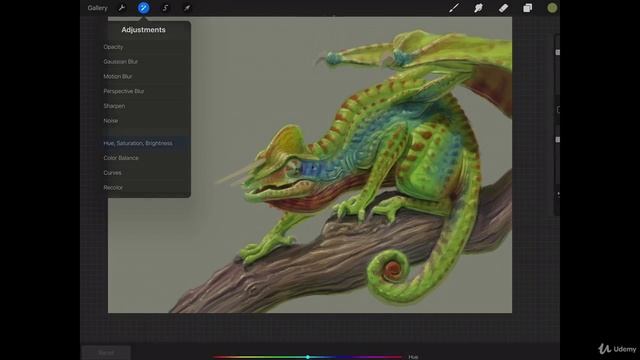Select the Eraser tool

(x=503, y=8)
